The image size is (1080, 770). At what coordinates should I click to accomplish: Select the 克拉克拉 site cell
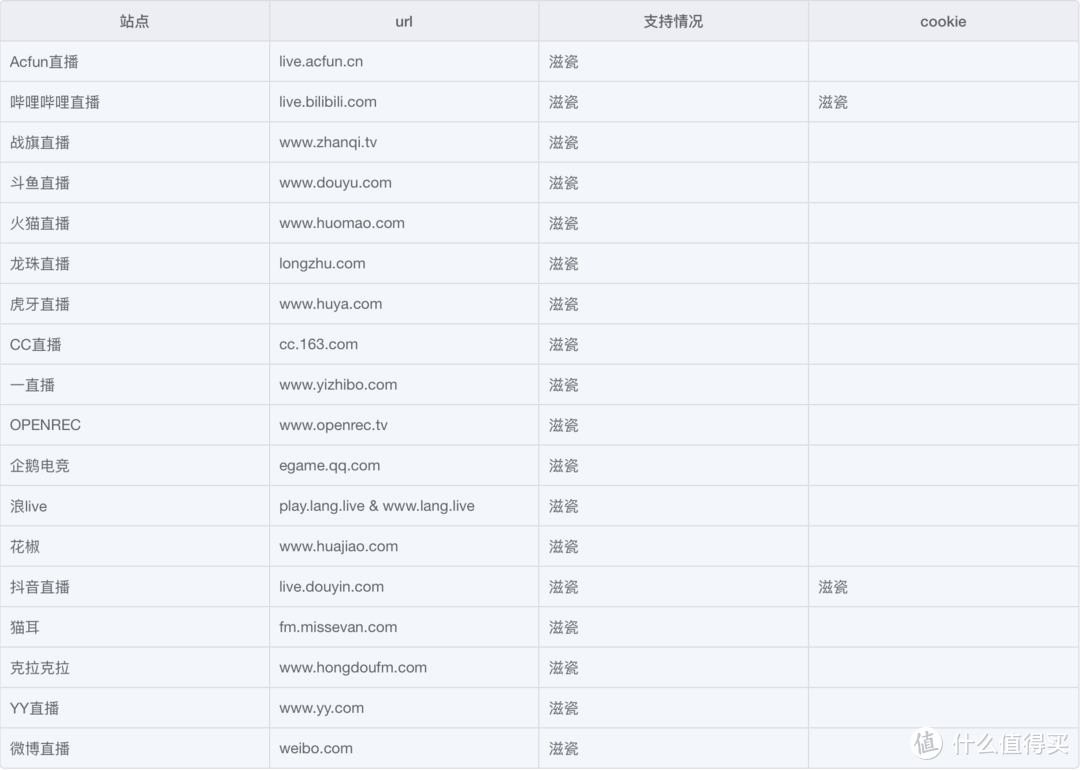click(x=134, y=667)
